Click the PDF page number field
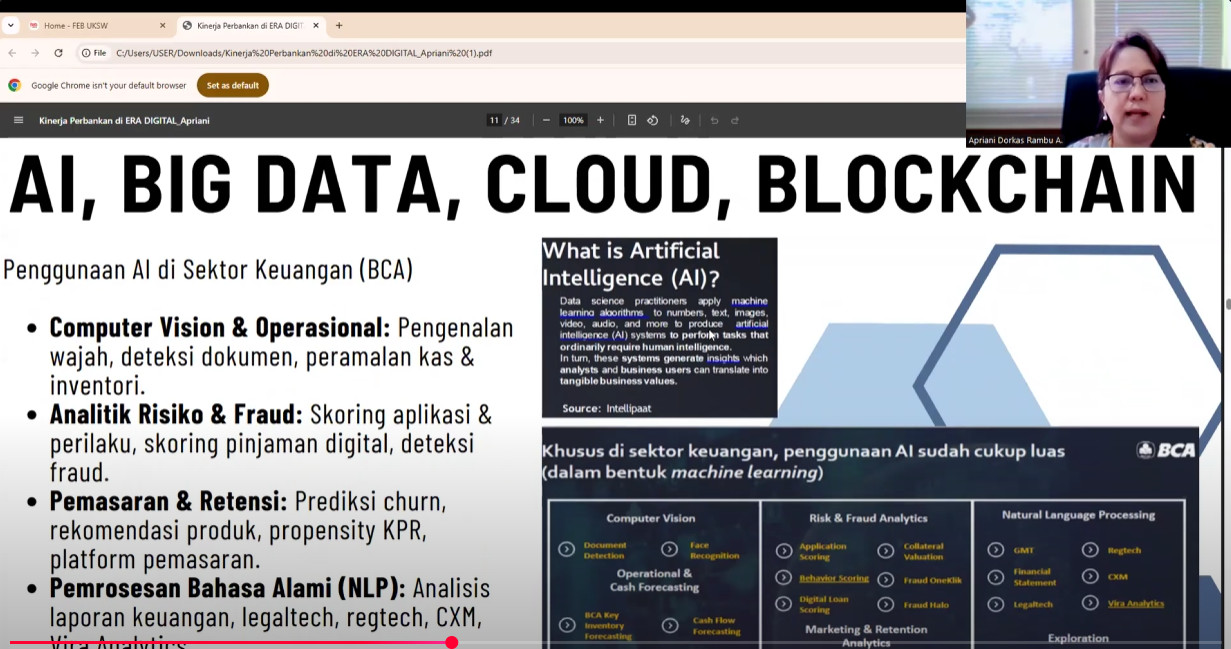1231x649 pixels. click(494, 120)
